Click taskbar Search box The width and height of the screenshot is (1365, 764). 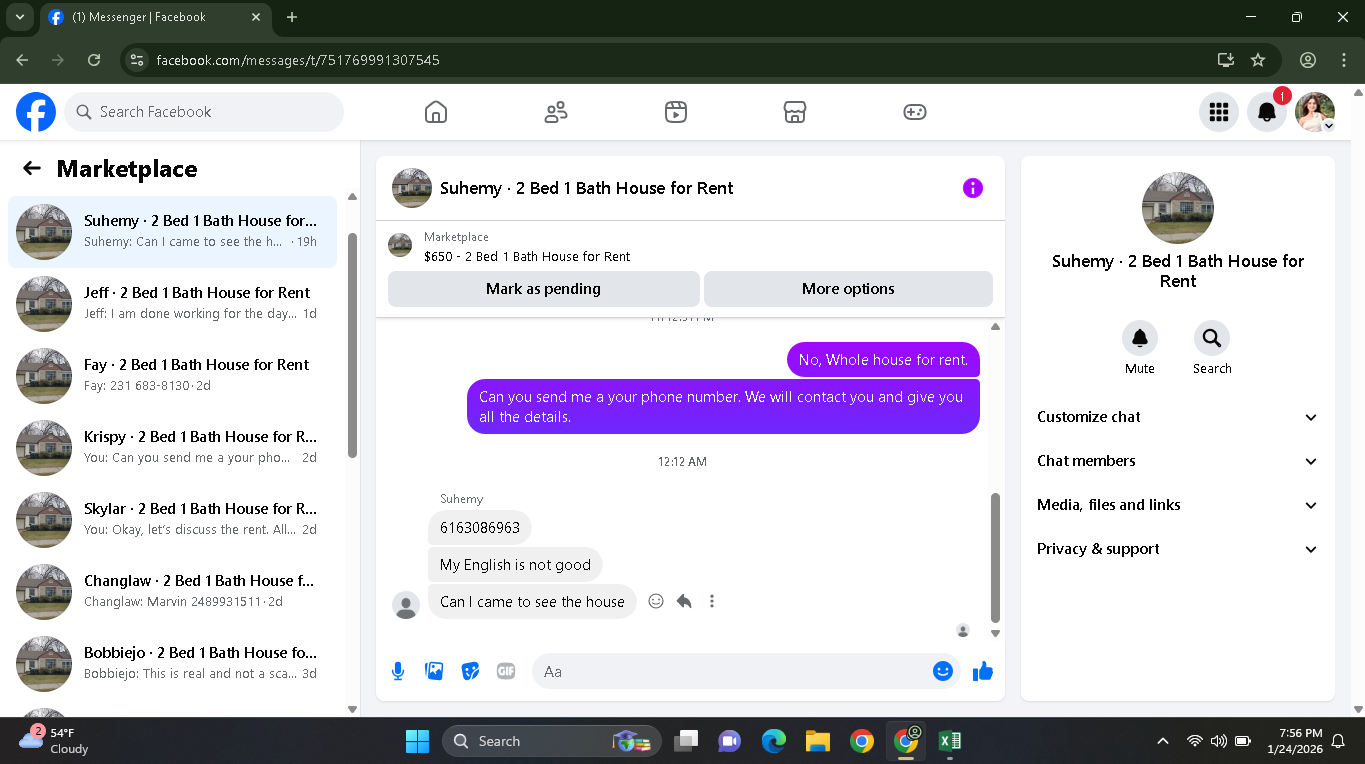(x=552, y=741)
